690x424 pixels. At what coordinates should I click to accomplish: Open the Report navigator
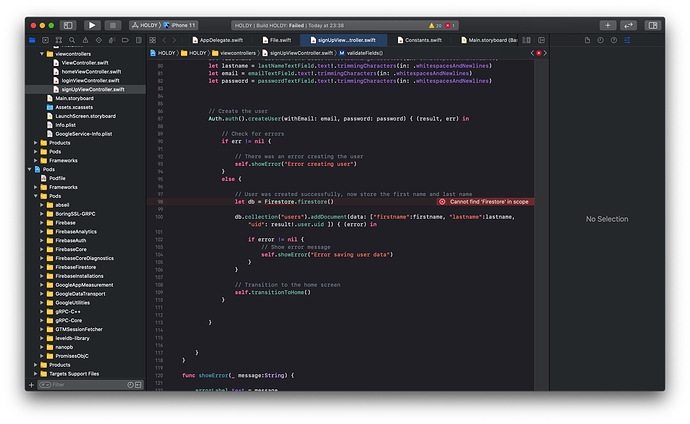point(139,40)
